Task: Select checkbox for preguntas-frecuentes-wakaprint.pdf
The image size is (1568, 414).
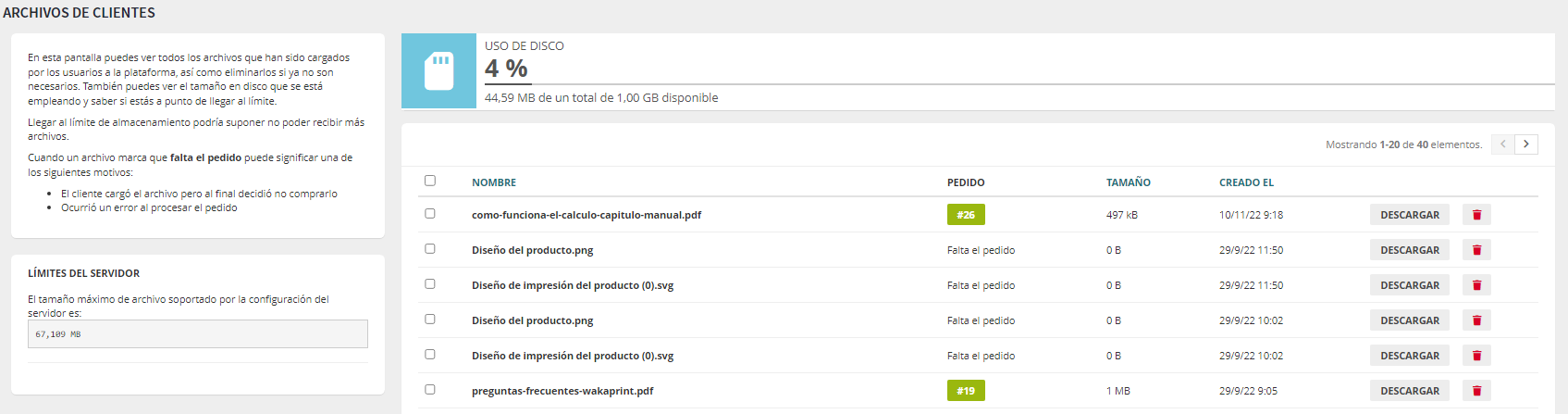Action: click(x=430, y=390)
